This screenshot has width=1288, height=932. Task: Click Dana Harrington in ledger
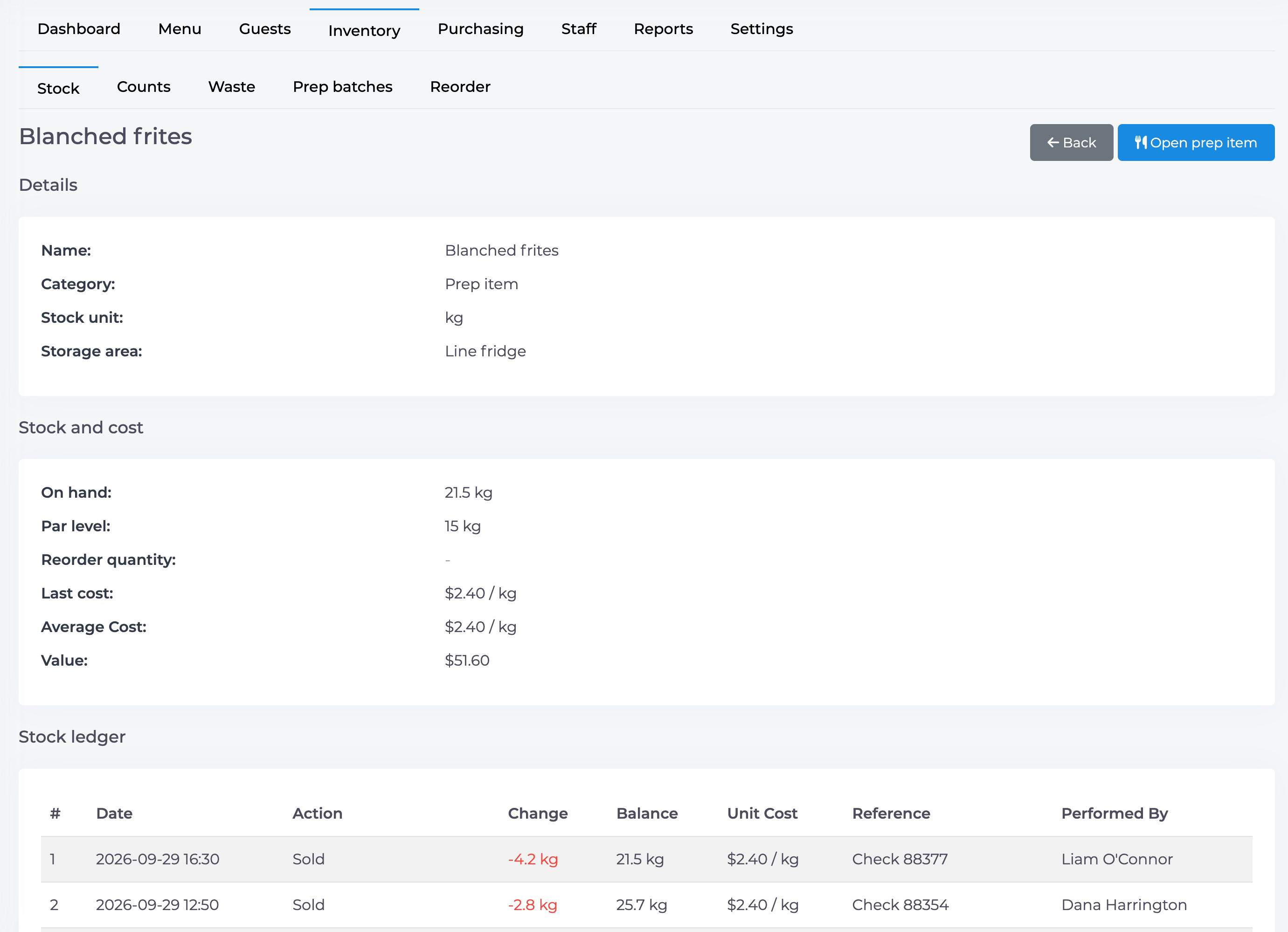point(1124,905)
